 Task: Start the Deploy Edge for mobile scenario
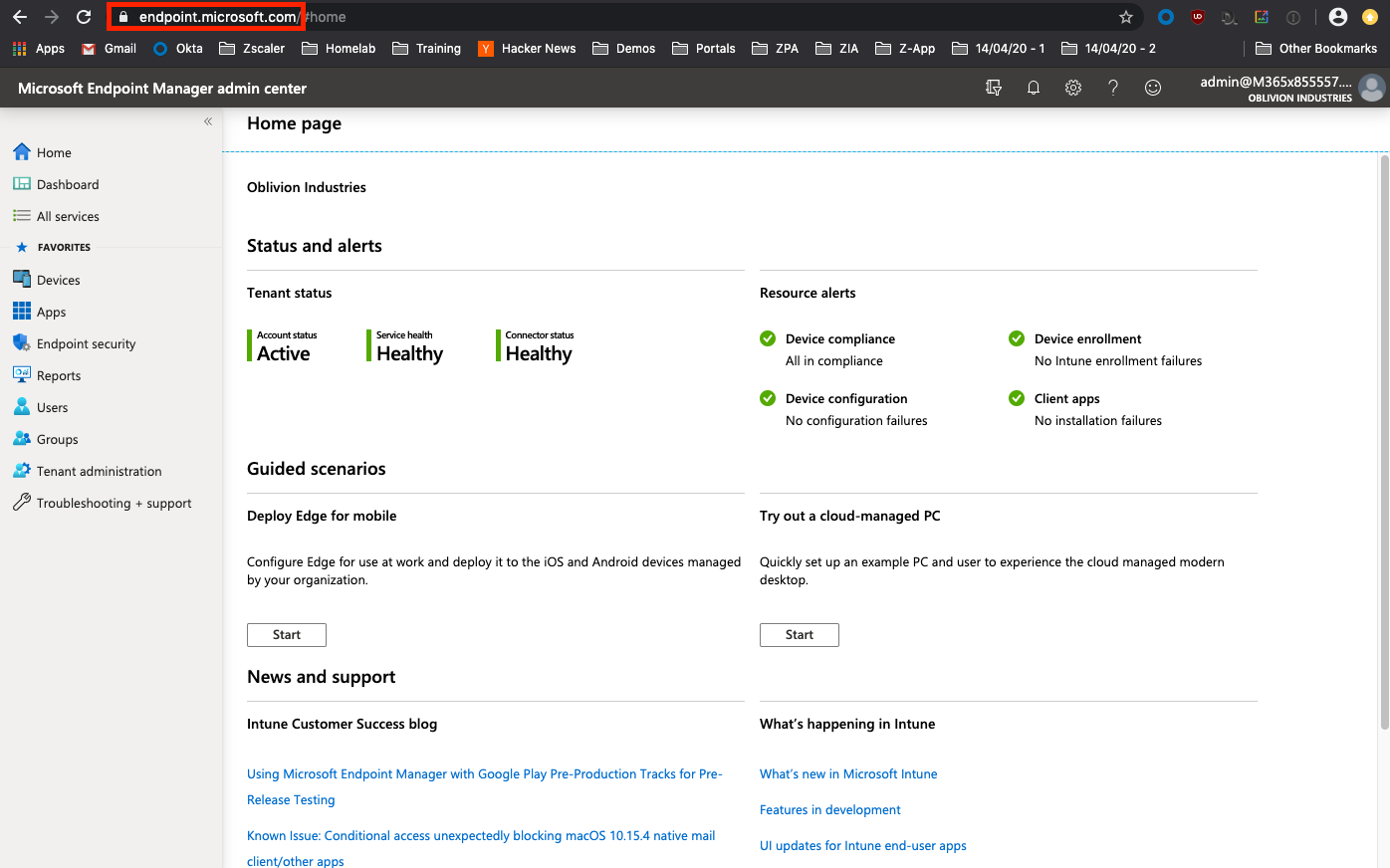pyautogui.click(x=287, y=635)
